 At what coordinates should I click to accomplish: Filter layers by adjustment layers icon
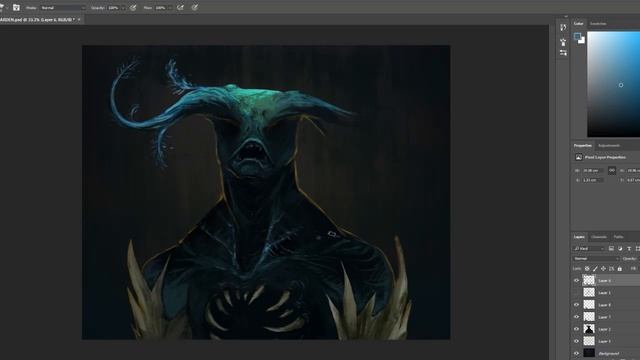(x=620, y=248)
